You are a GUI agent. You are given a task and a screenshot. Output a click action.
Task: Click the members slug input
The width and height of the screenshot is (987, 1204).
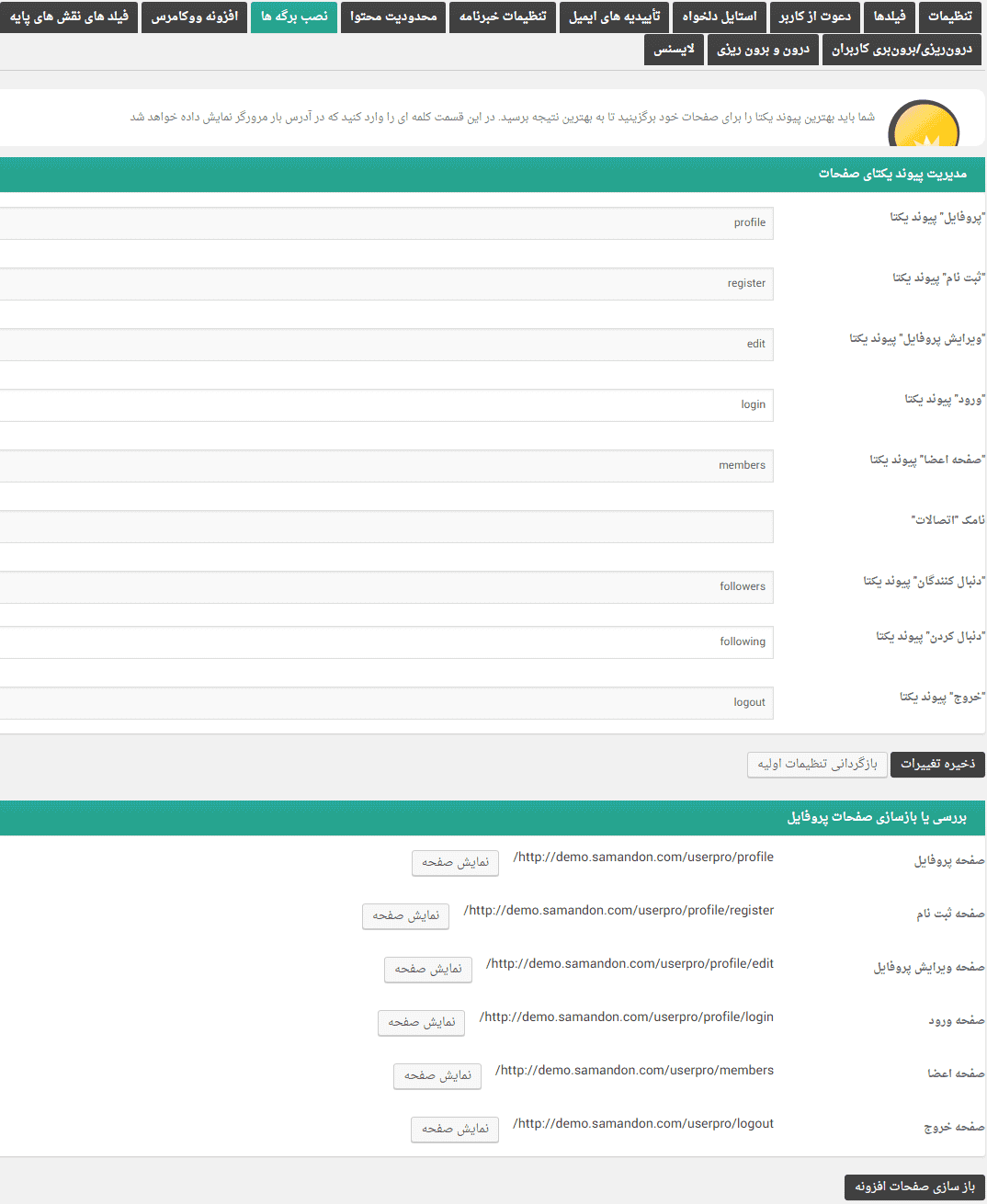[x=386, y=466]
